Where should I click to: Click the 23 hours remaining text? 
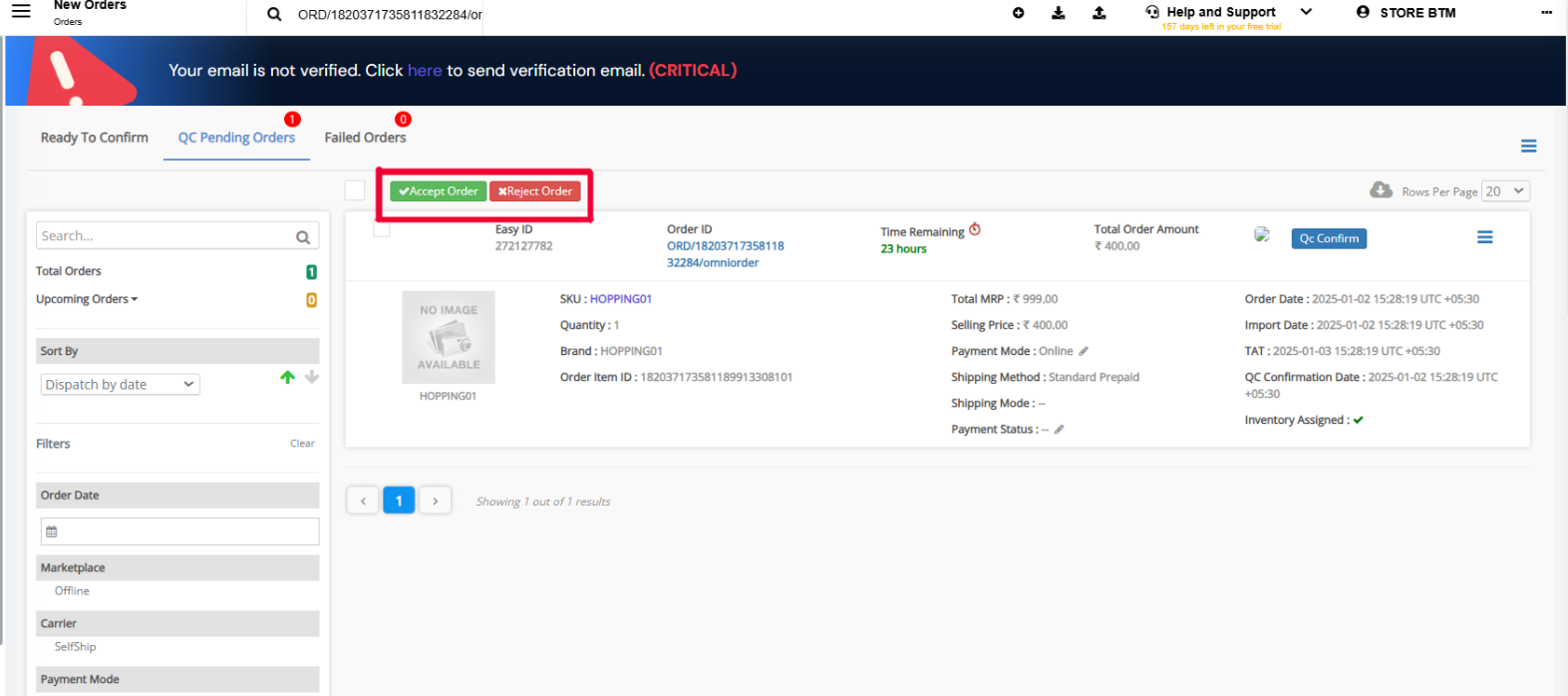click(903, 249)
